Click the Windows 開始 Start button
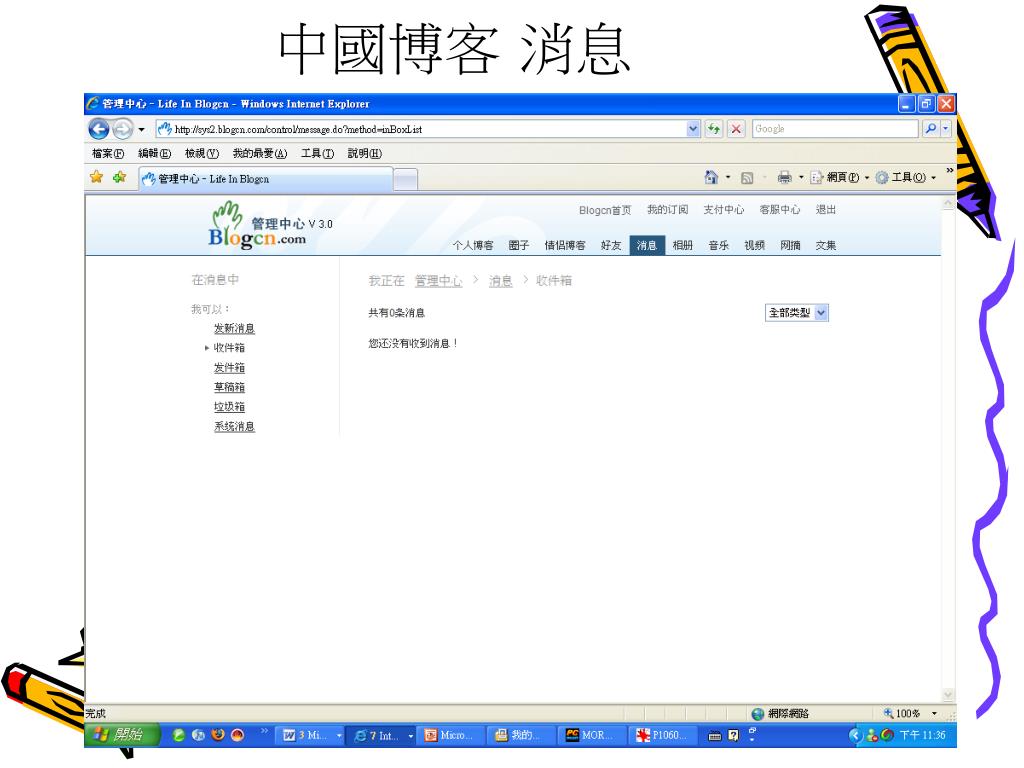The height and width of the screenshot is (768, 1024). click(122, 735)
